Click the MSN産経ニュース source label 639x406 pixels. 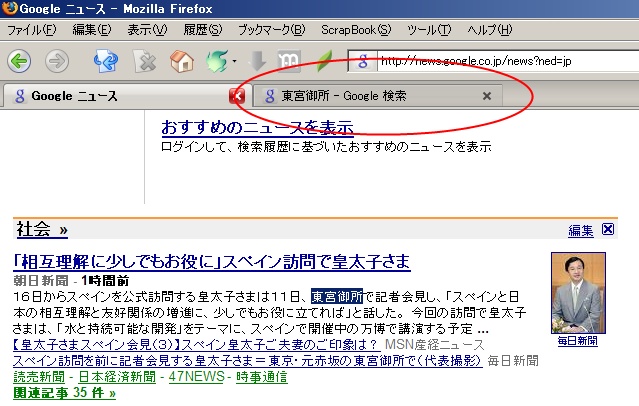click(x=434, y=345)
